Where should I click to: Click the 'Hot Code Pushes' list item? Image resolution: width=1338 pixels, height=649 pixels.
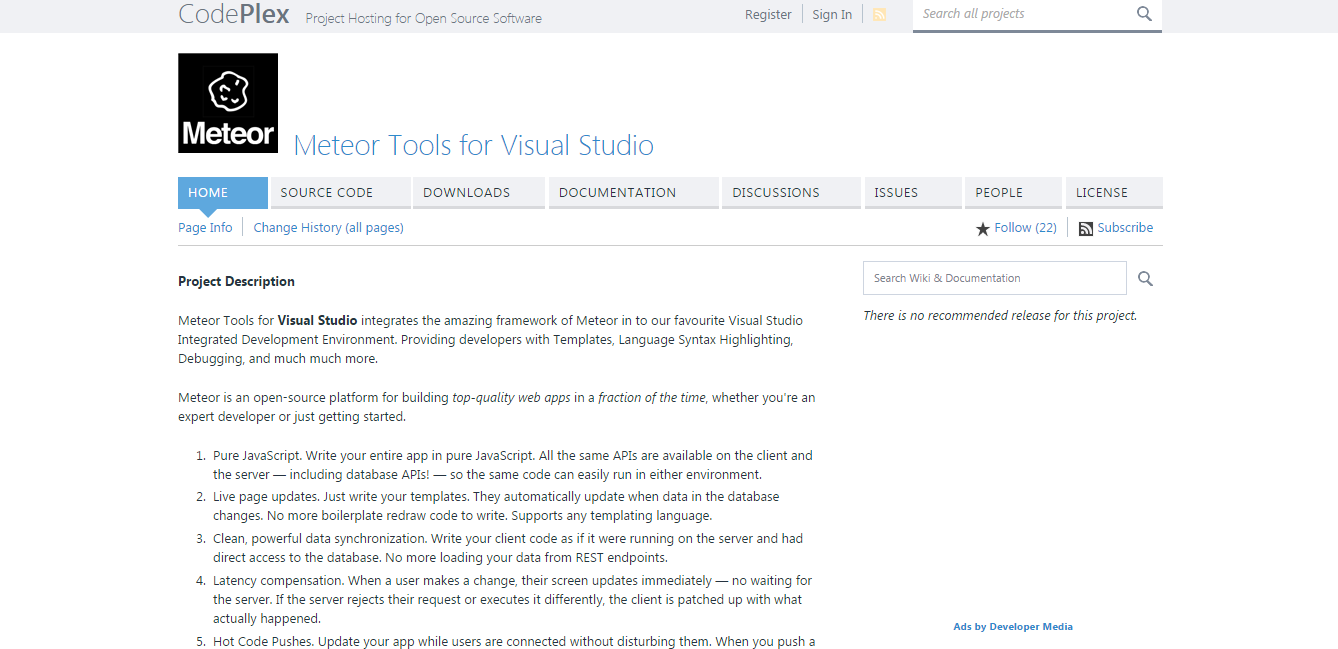pyautogui.click(x=514, y=641)
